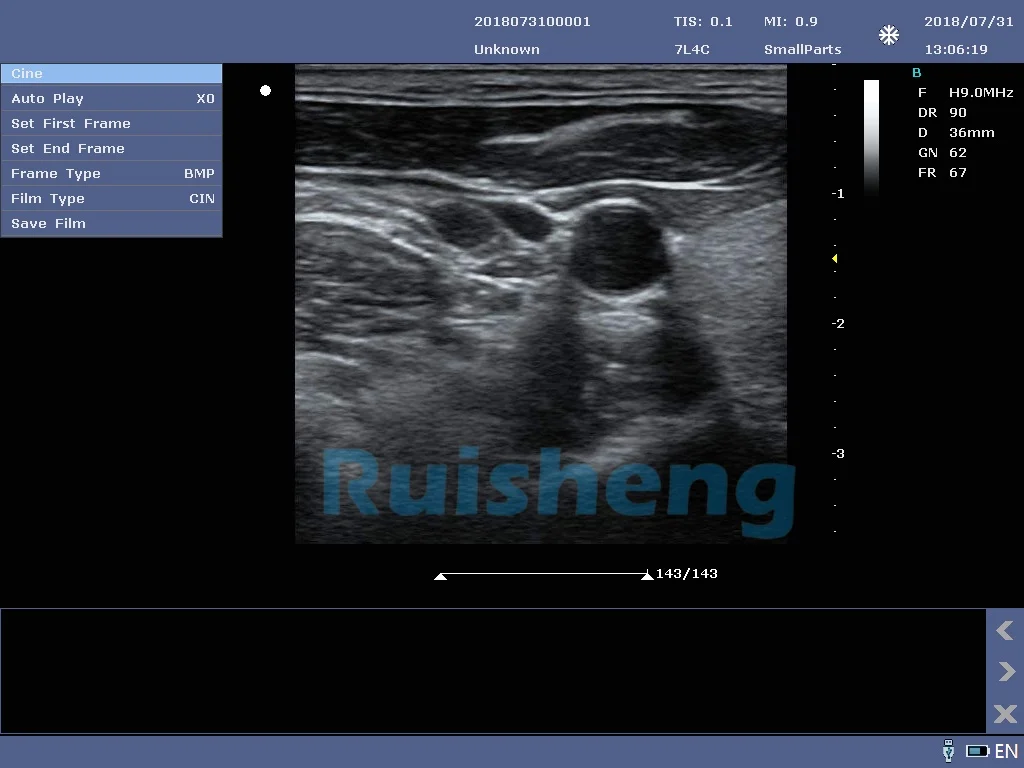Change Frame Type BMP option
The width and height of the screenshot is (1024, 768).
[111, 174]
